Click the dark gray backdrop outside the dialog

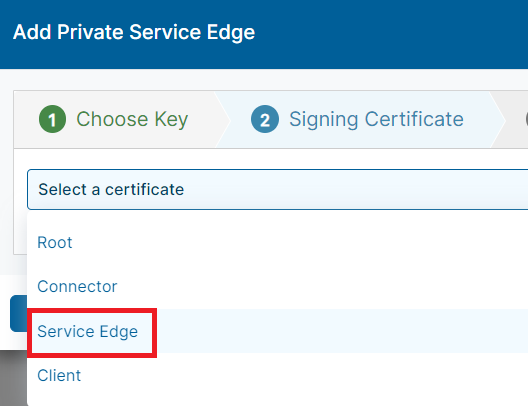13,378
